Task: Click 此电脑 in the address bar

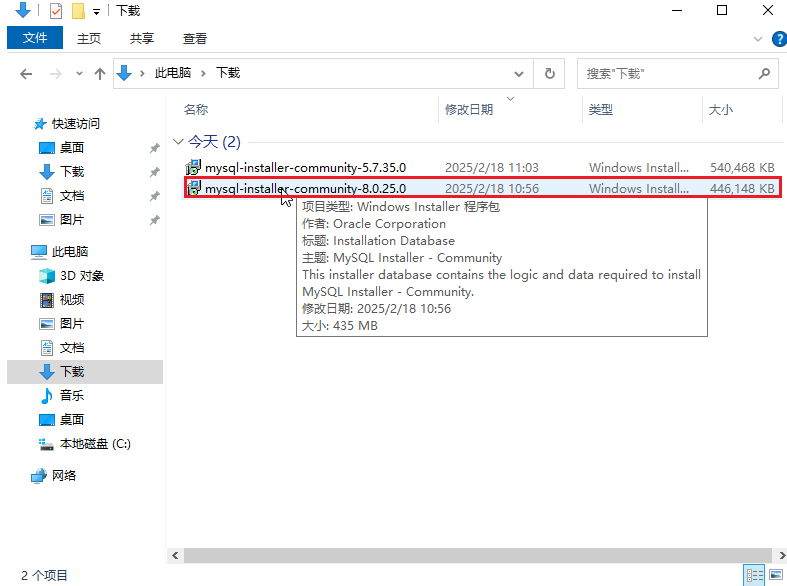Action: click(173, 73)
